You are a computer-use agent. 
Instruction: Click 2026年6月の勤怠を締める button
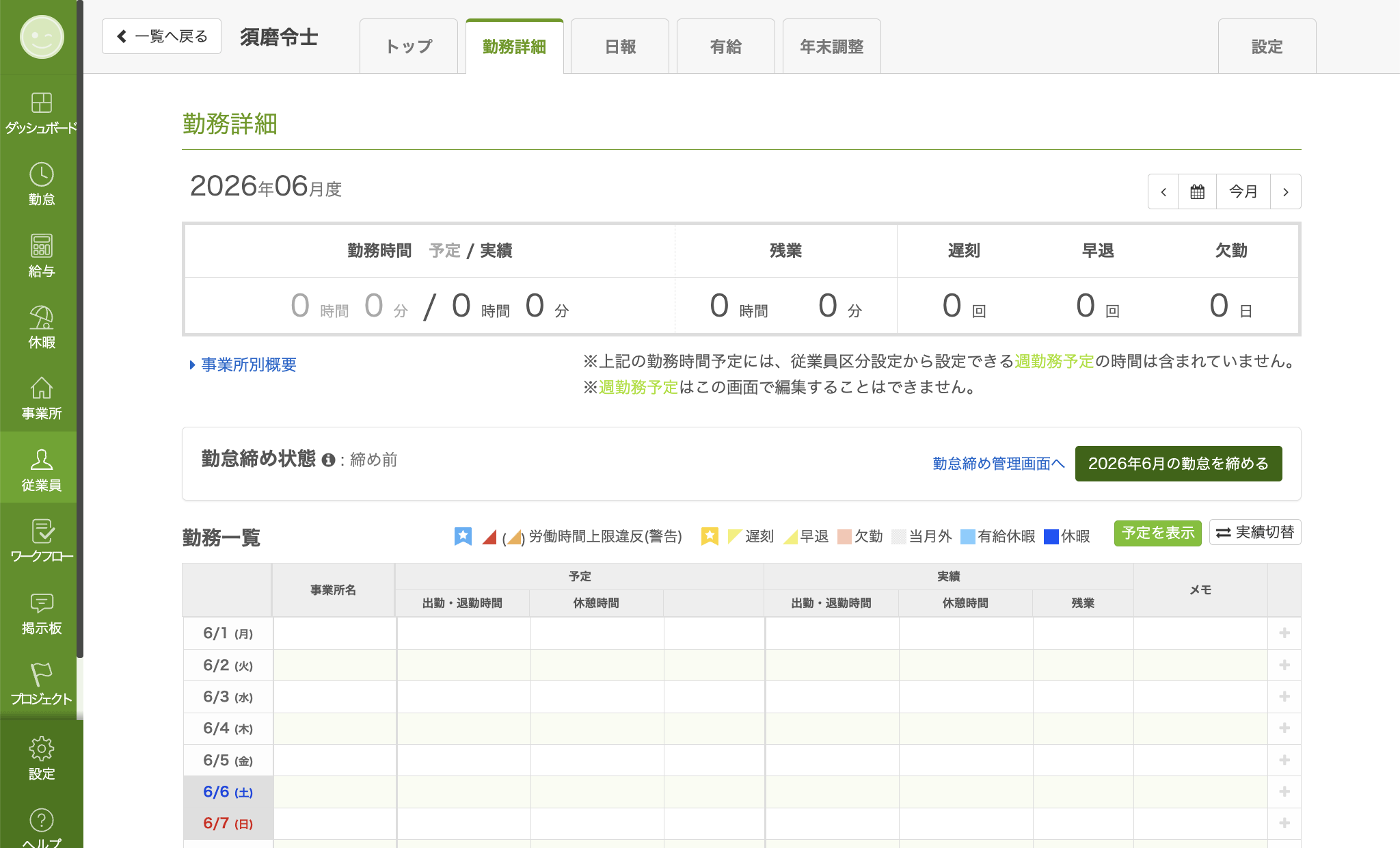[x=1179, y=464]
